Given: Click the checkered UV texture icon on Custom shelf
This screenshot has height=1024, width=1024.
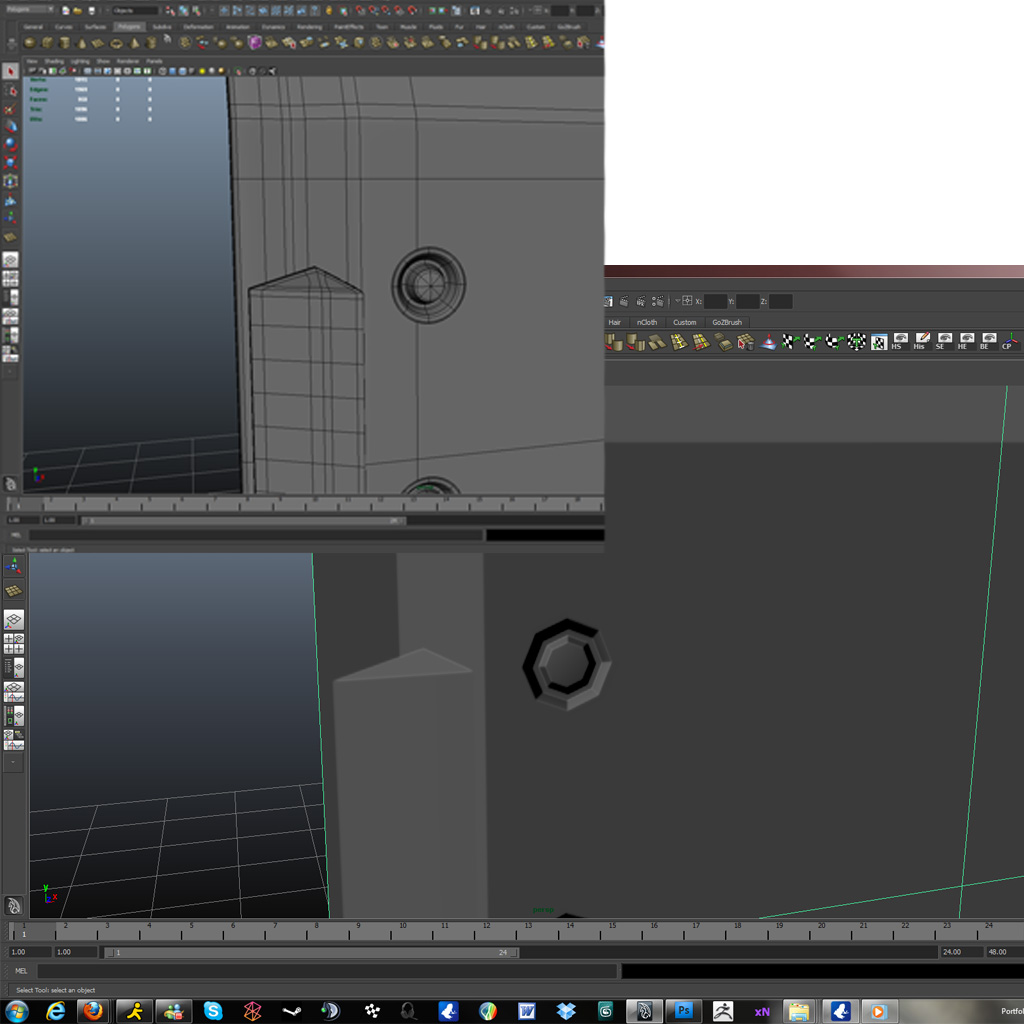Looking at the screenshot, I should pyautogui.click(x=879, y=341).
